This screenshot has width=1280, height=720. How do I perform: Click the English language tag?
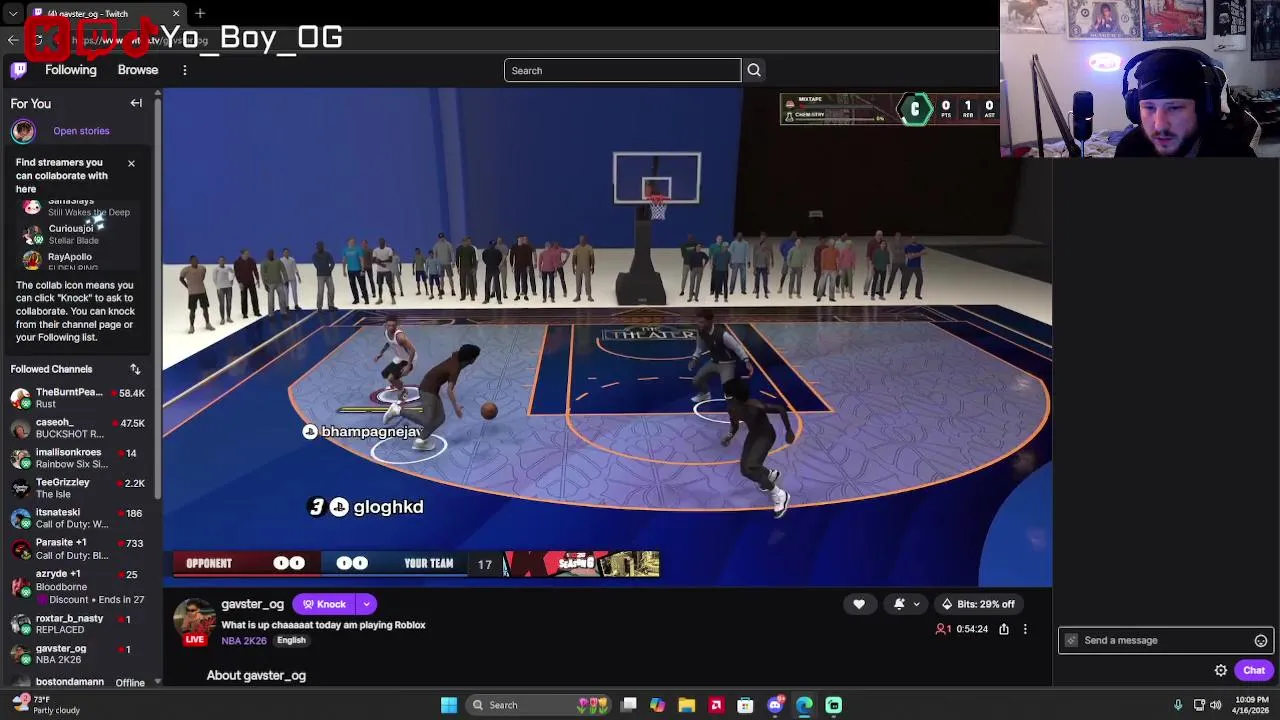291,641
